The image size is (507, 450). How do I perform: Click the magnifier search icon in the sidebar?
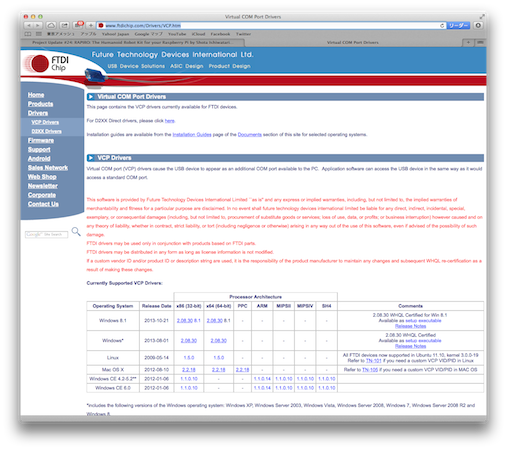click(x=76, y=231)
